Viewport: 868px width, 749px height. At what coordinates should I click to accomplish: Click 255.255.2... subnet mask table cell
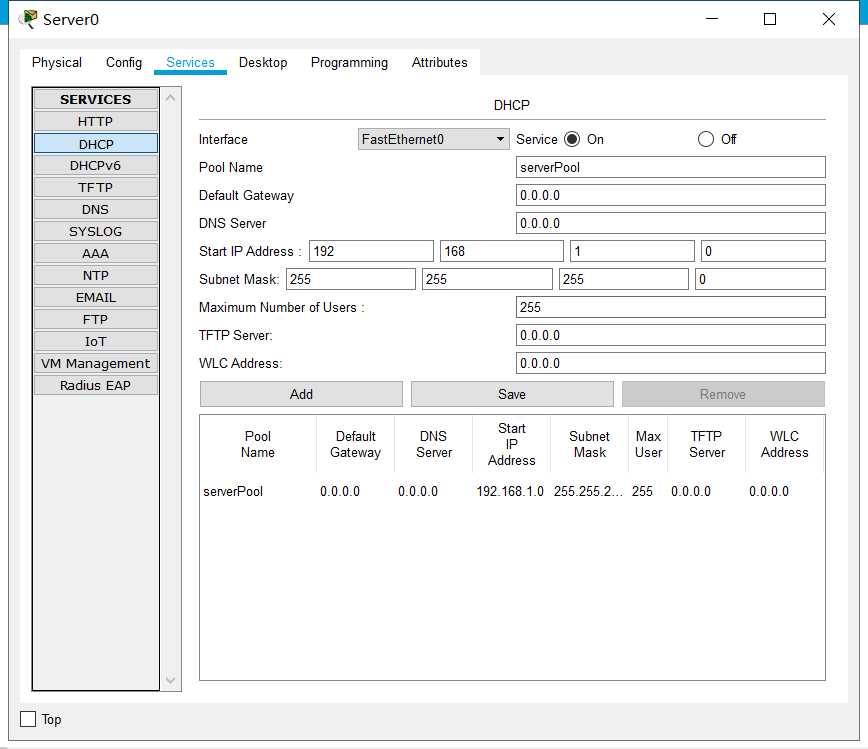[588, 491]
